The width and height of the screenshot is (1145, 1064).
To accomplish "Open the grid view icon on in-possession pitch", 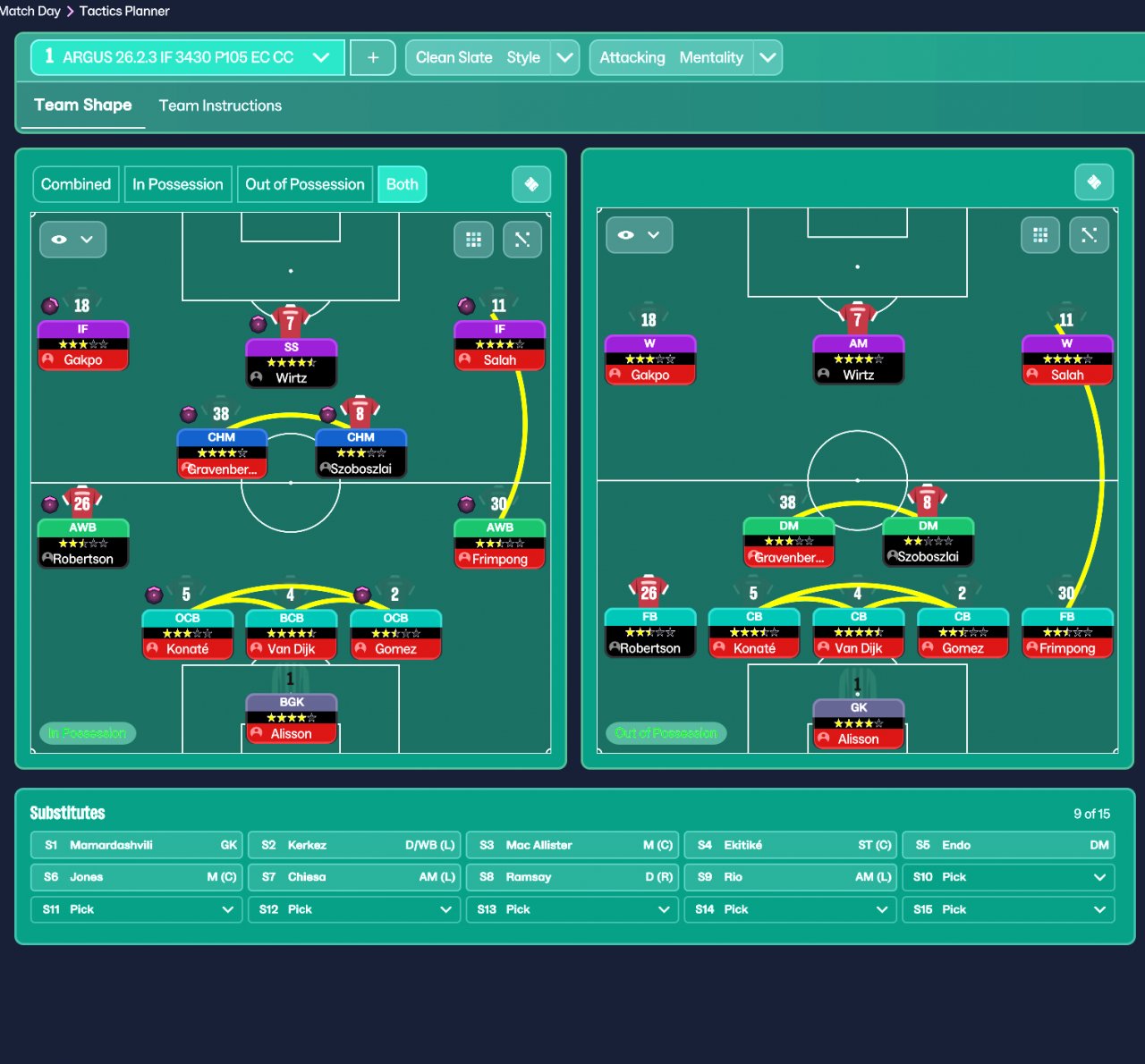I will point(474,240).
